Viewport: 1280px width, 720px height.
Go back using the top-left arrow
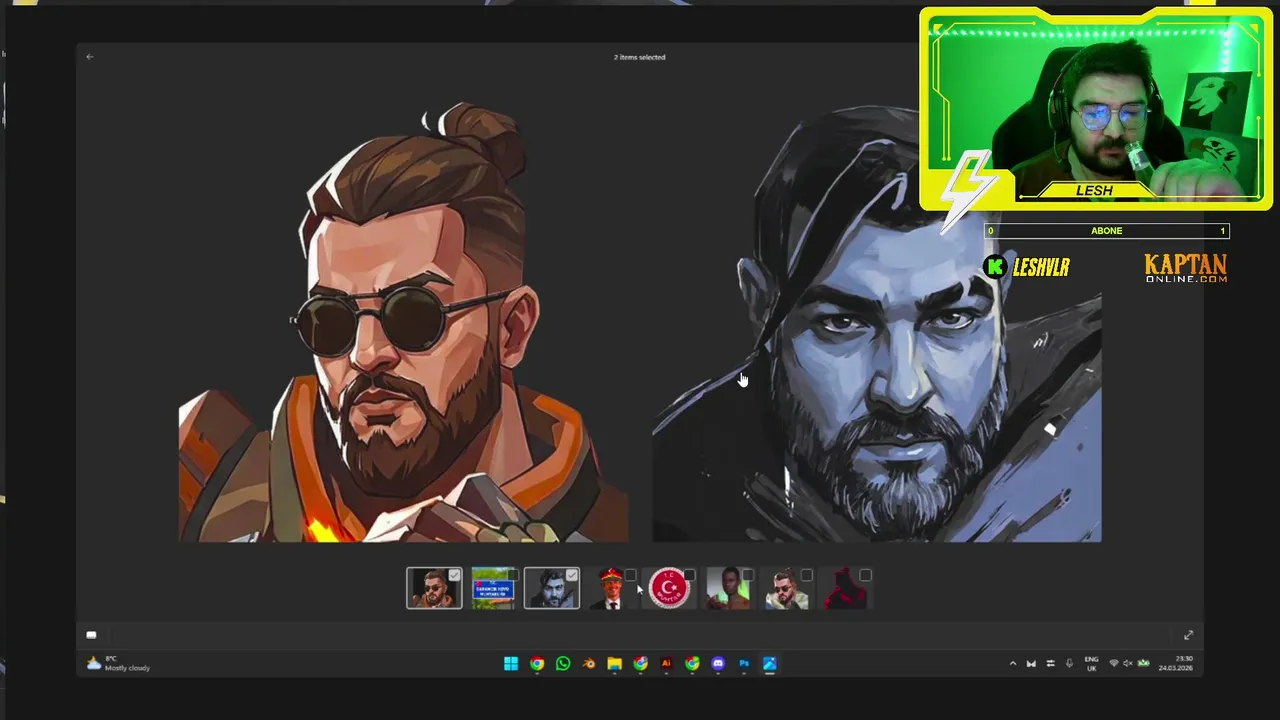coord(90,57)
